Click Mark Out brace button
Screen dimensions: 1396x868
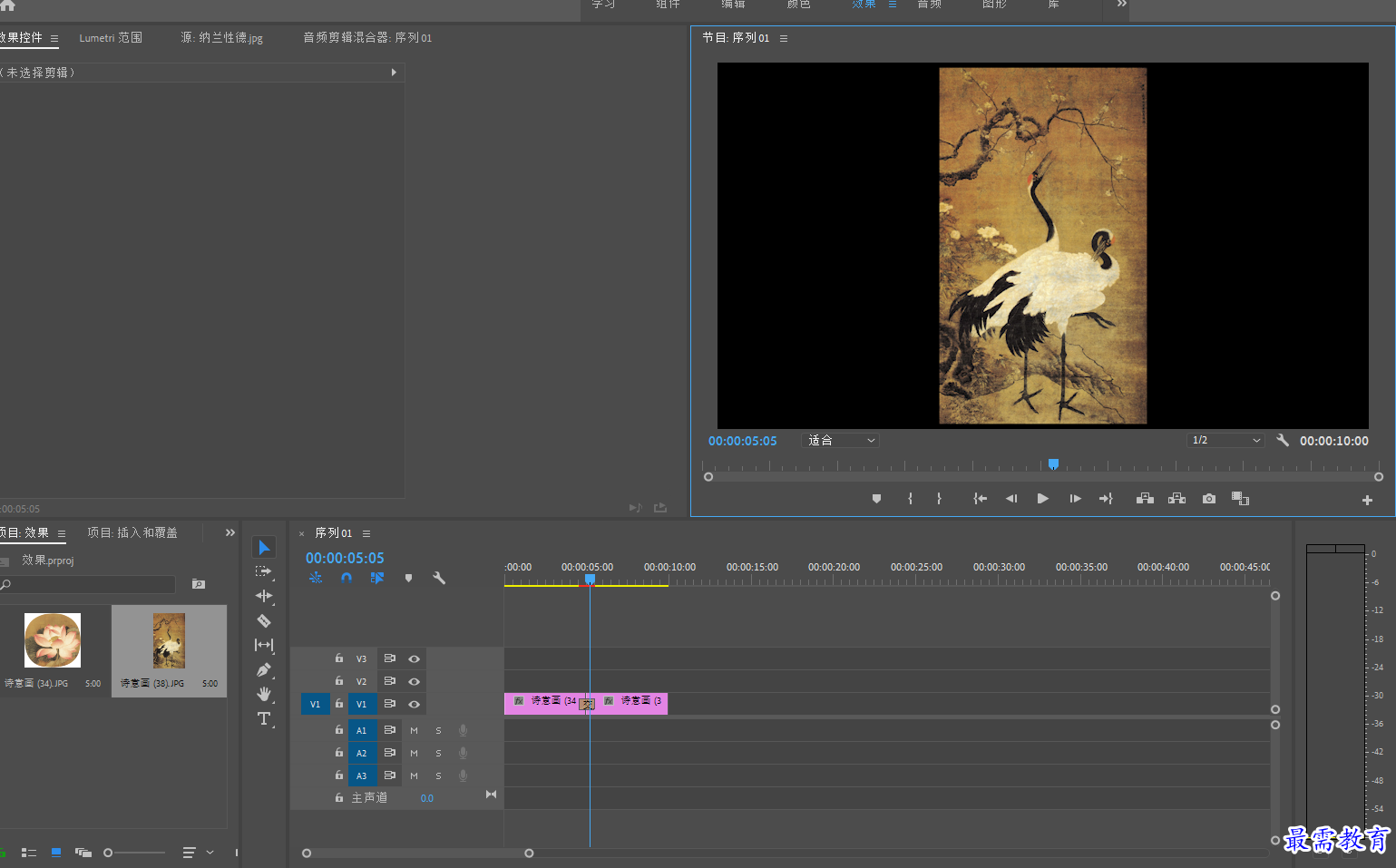(x=939, y=499)
